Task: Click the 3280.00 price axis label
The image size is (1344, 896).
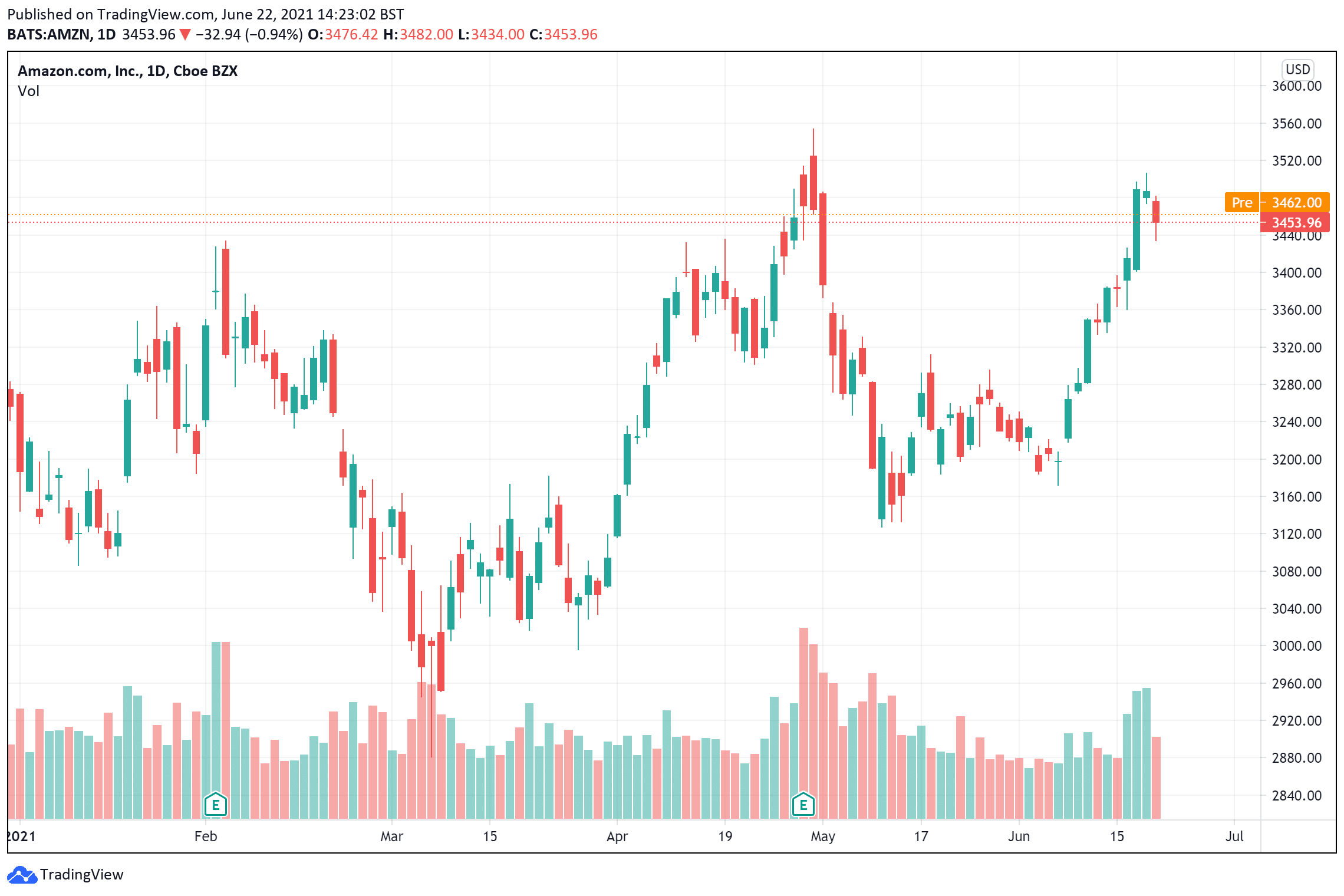Action: 1297,385
